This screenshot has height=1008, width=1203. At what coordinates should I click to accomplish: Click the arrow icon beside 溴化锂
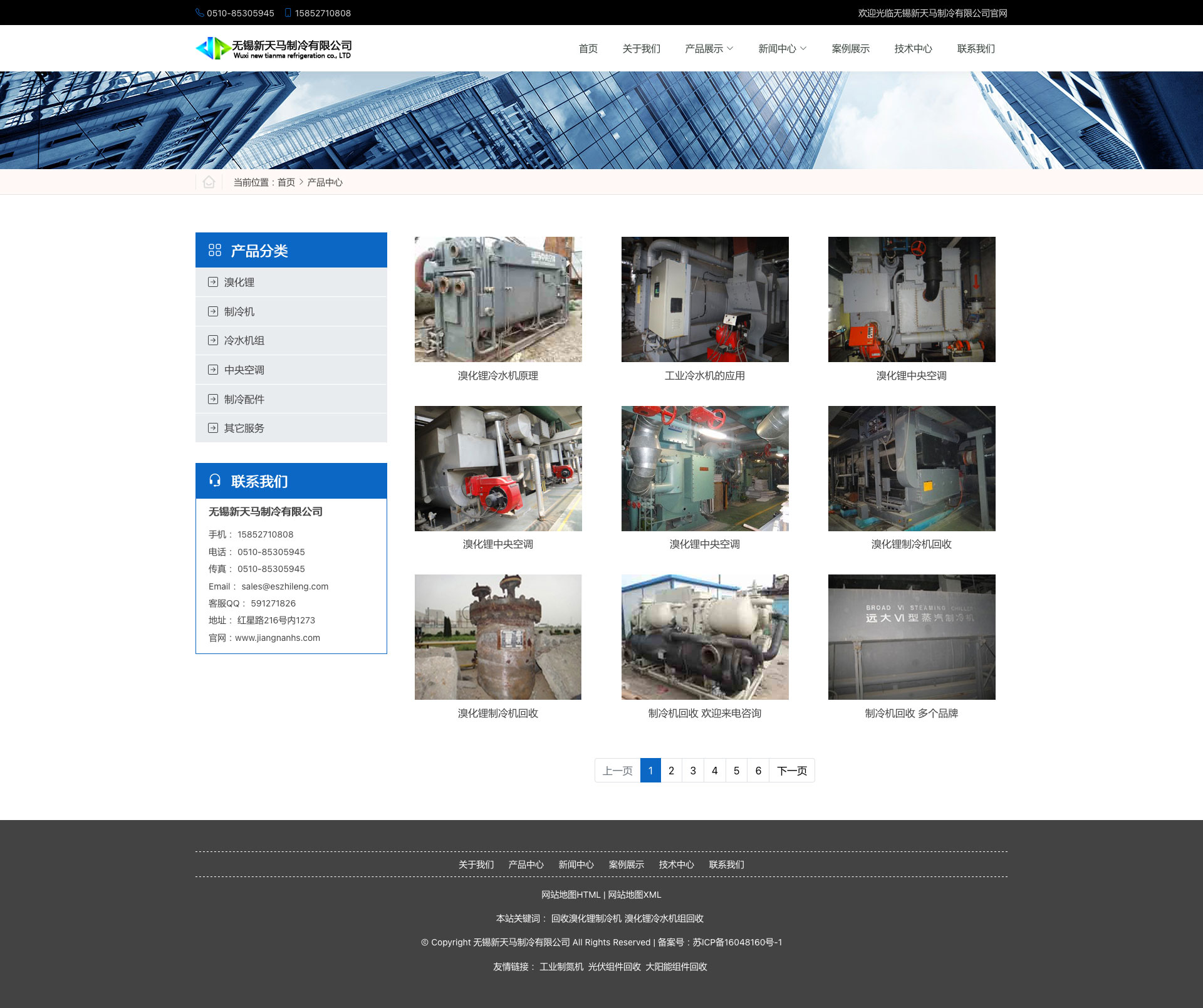(x=213, y=282)
